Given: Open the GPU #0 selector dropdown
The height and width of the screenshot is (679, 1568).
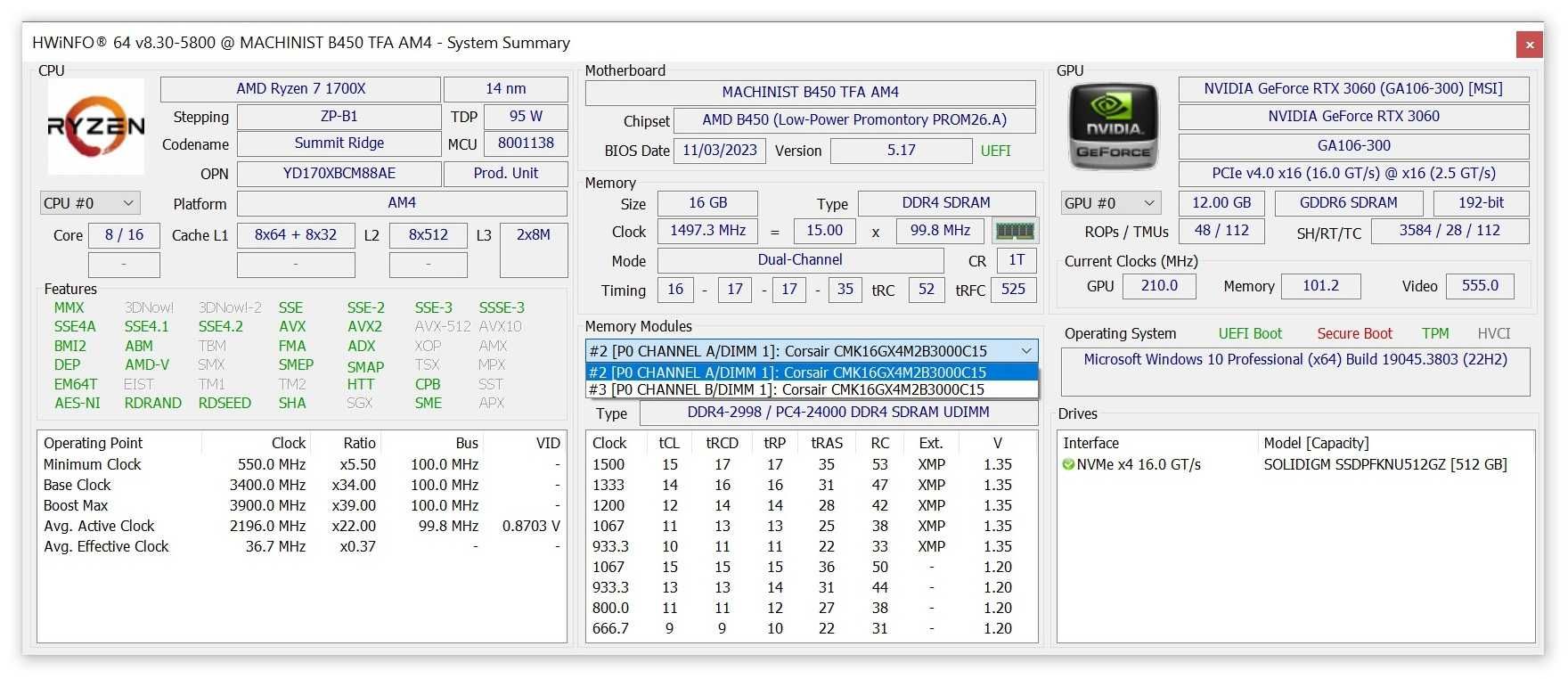Looking at the screenshot, I should pos(1111,203).
